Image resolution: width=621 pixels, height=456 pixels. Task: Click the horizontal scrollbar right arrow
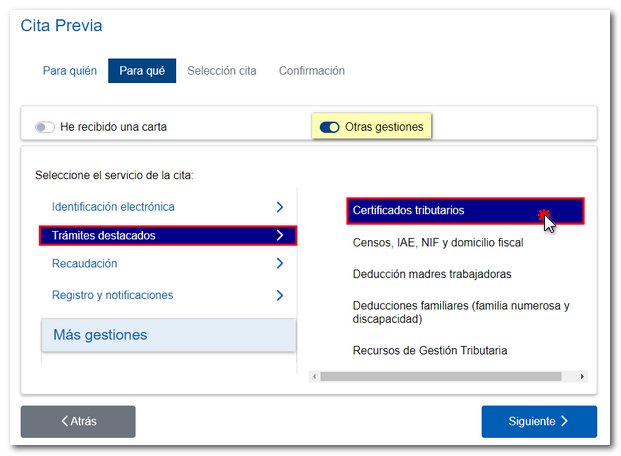tap(583, 376)
